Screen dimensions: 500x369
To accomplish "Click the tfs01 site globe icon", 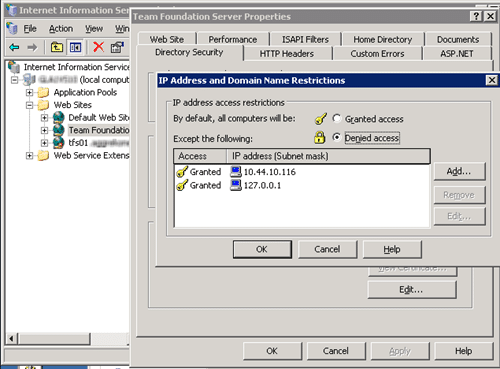I will coord(59,143).
